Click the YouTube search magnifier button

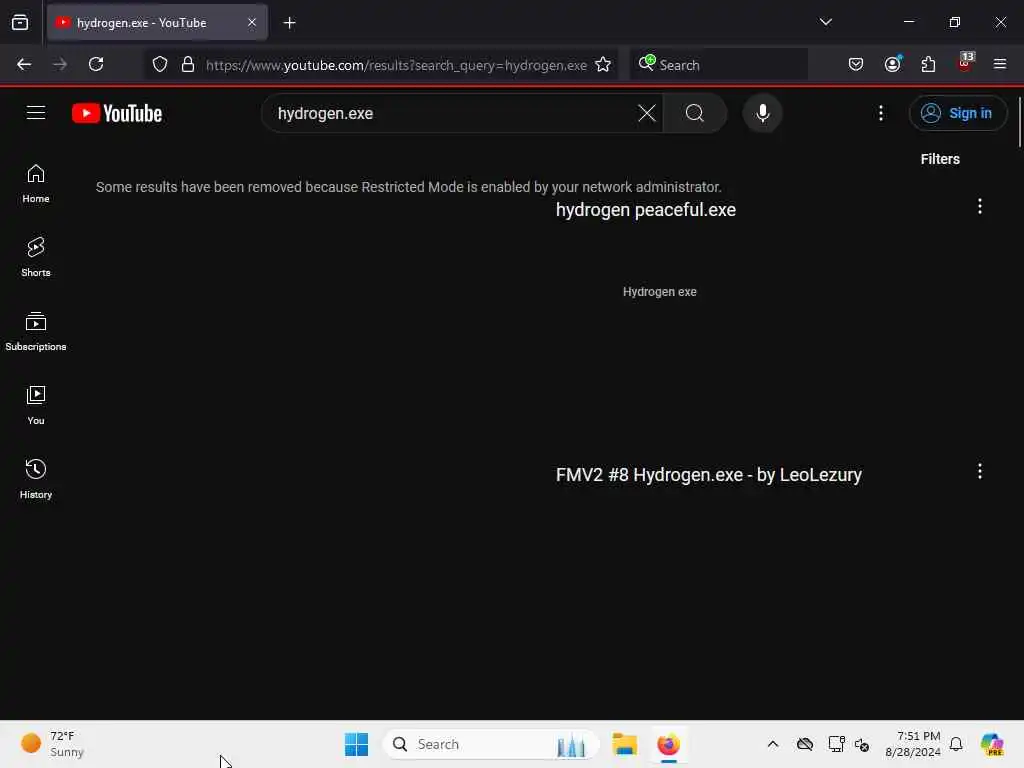click(695, 113)
